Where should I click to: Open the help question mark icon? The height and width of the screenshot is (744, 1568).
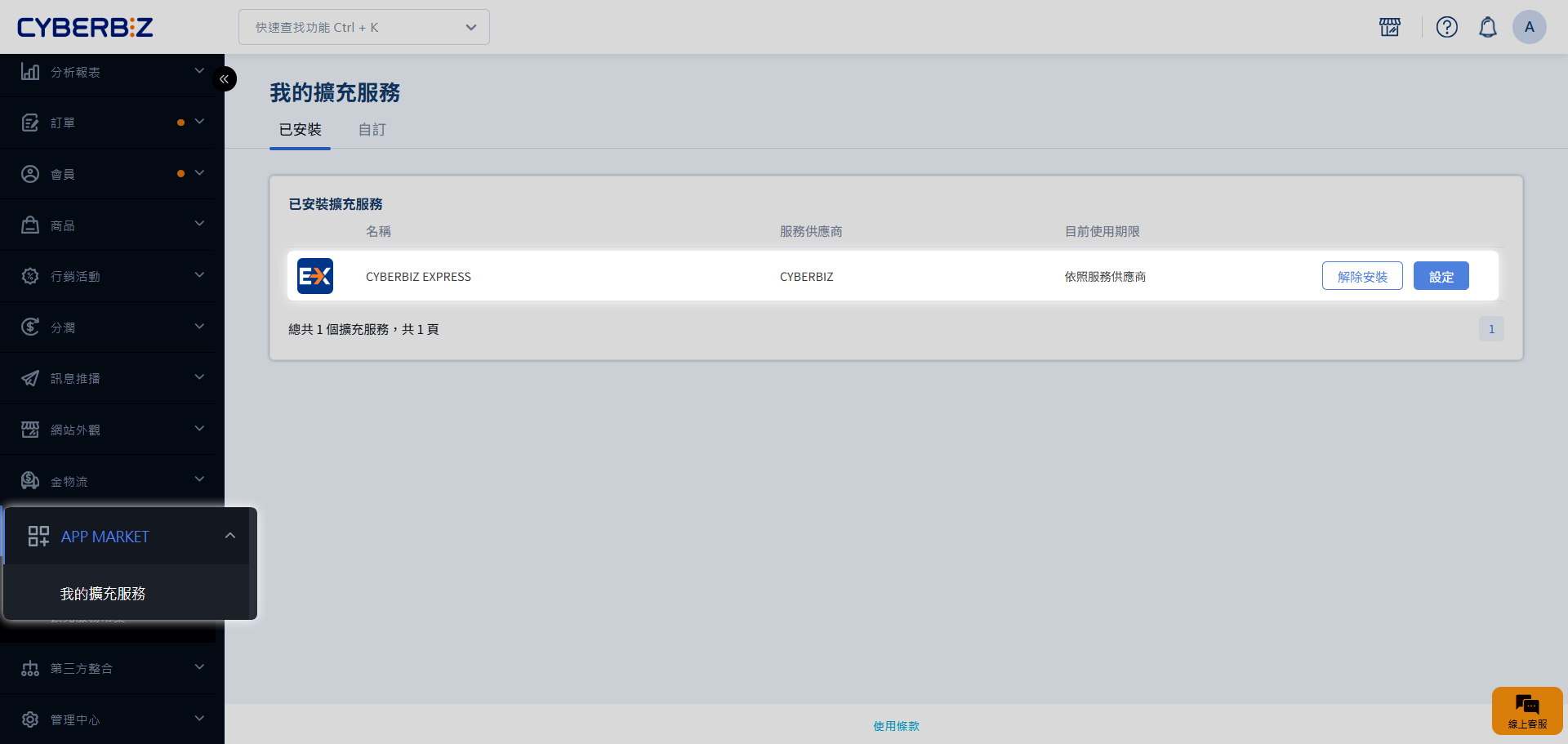point(1446,27)
